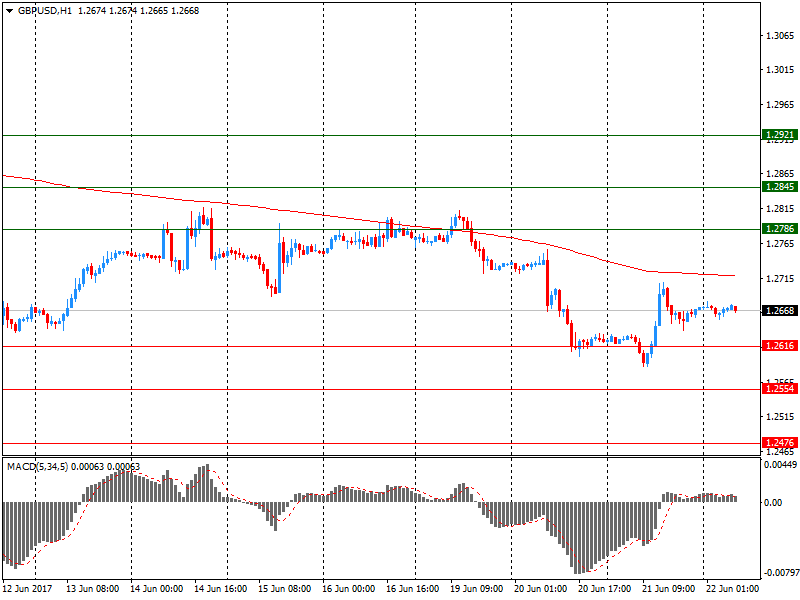Click the 1.2815 price scale value
Image resolution: width=800 pixels, height=600 pixels.
(x=780, y=209)
